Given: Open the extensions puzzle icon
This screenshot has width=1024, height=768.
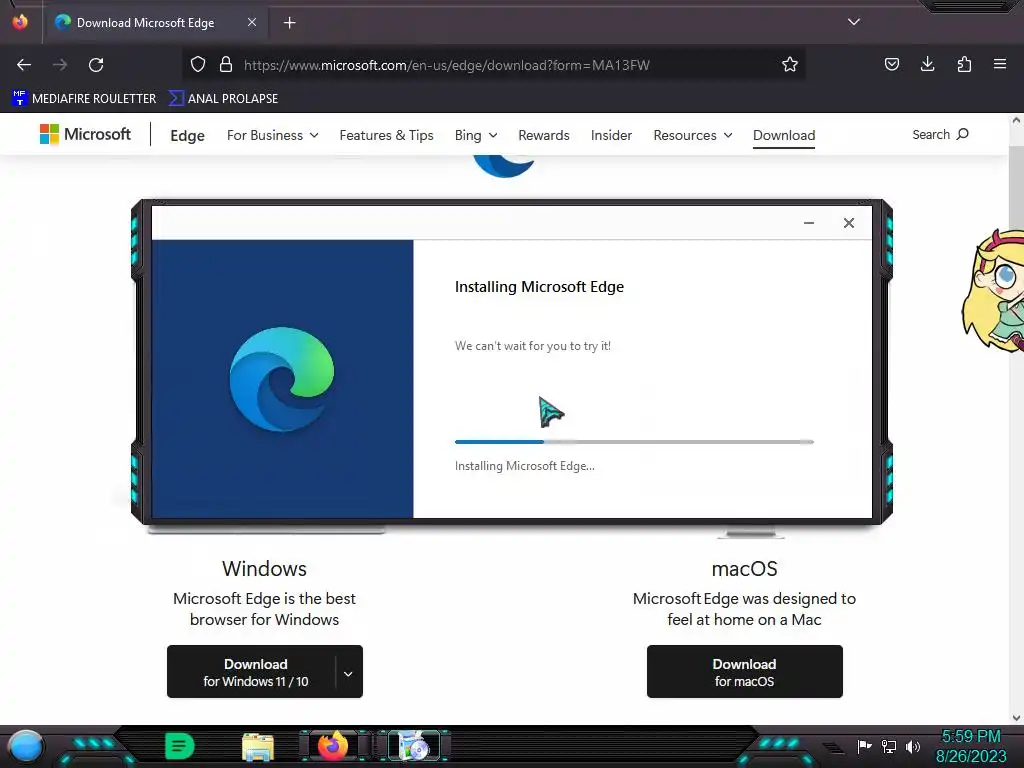Looking at the screenshot, I should click(x=964, y=64).
